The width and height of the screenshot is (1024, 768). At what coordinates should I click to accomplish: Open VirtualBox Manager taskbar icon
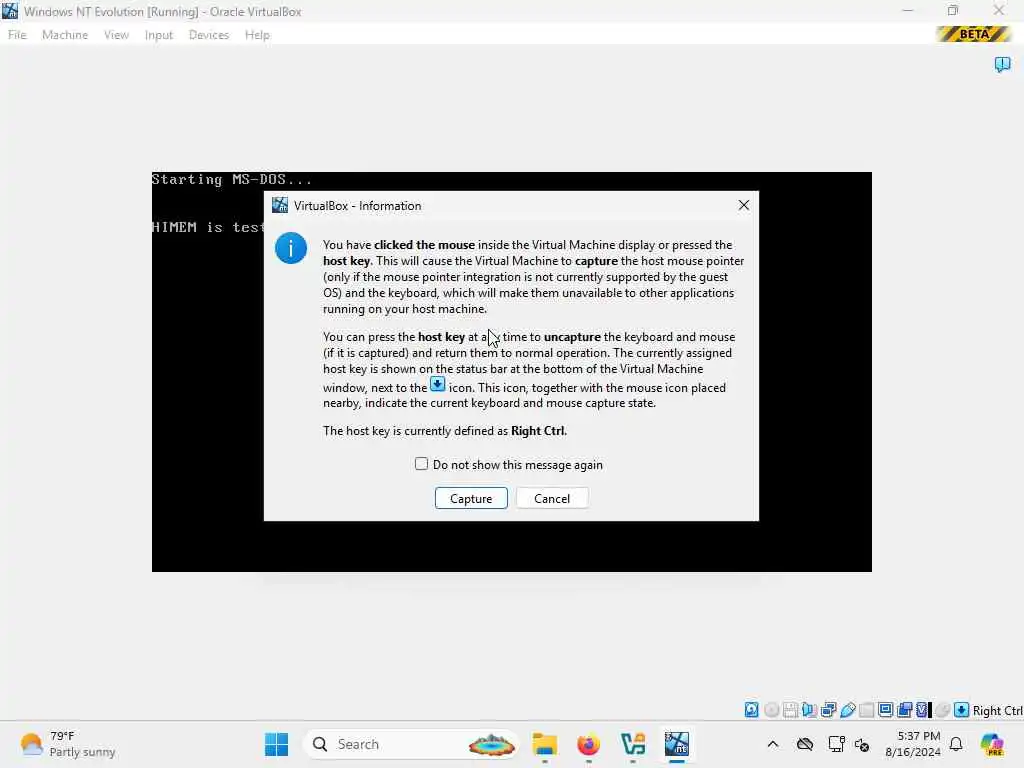pos(633,744)
